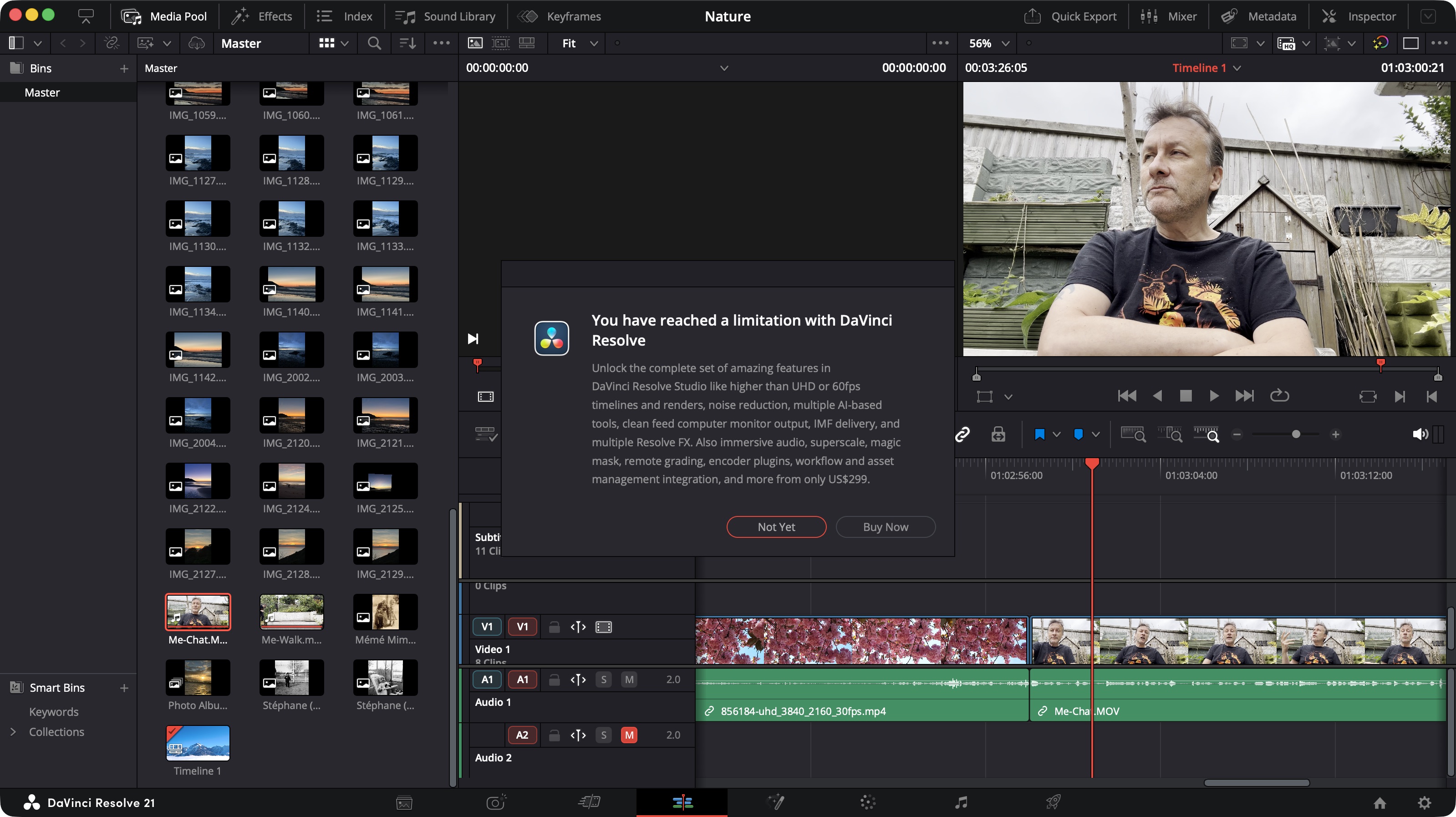
Task: Switch to the Media page icon
Action: [x=404, y=803]
